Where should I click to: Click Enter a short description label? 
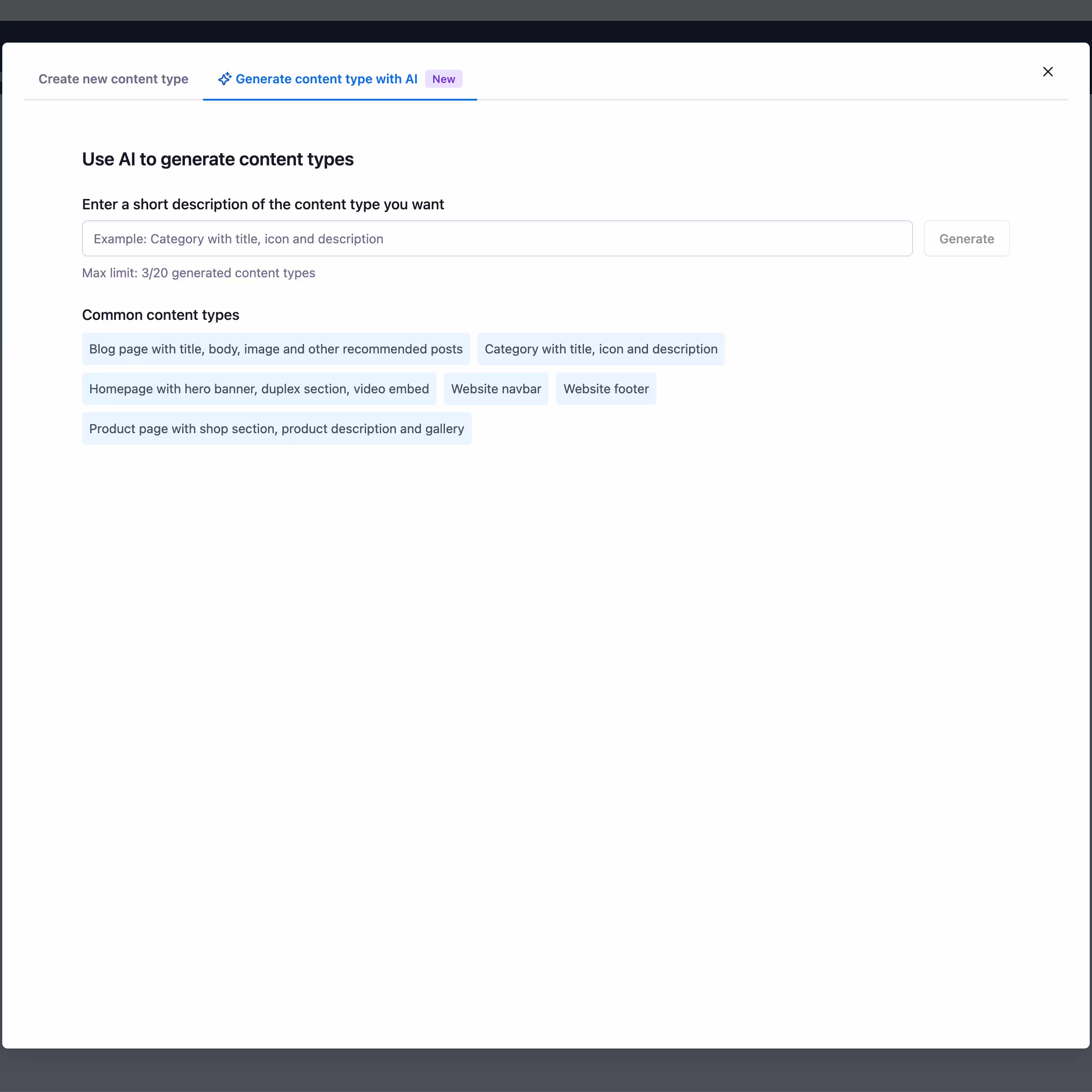(263, 204)
